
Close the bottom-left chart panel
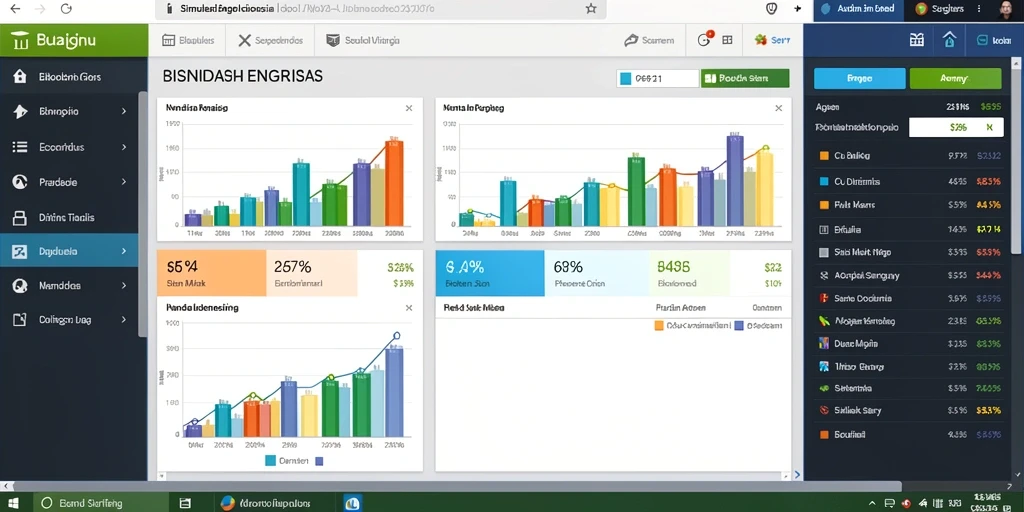click(409, 308)
